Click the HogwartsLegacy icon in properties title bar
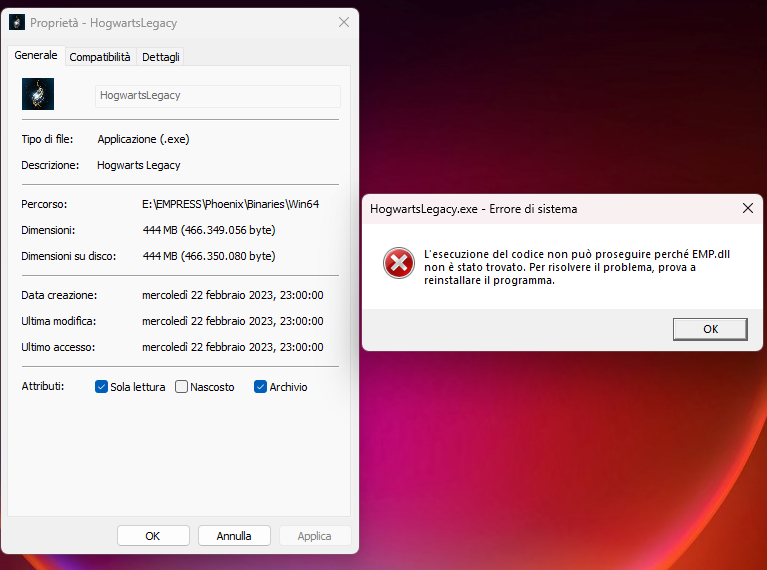This screenshot has width=767, height=570. click(x=17, y=22)
